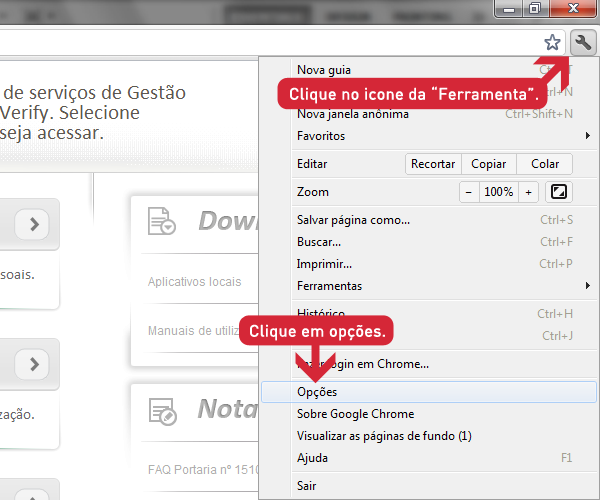Screen dimensions: 600x500
Task: Open Visualizar as páginas de fundo
Action: (x=383, y=436)
